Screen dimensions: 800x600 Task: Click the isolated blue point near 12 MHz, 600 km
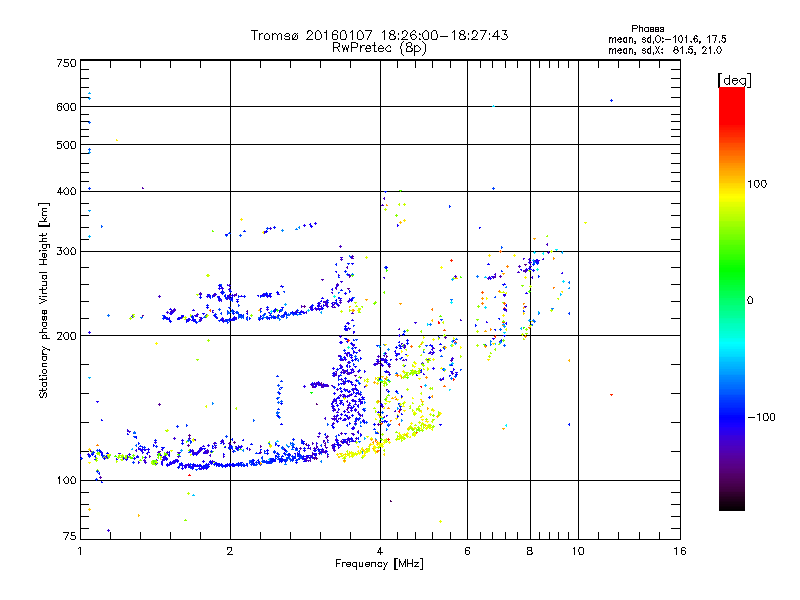(611, 101)
